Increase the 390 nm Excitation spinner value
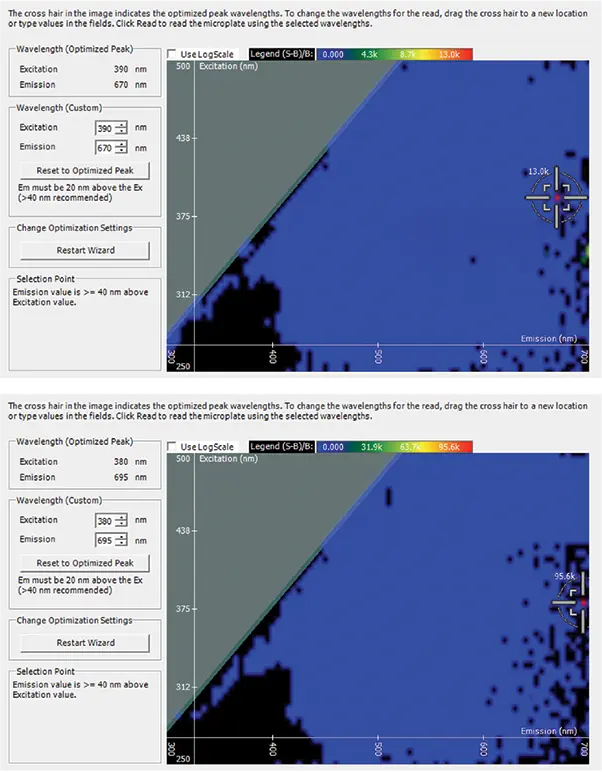602x772 pixels. (121, 124)
